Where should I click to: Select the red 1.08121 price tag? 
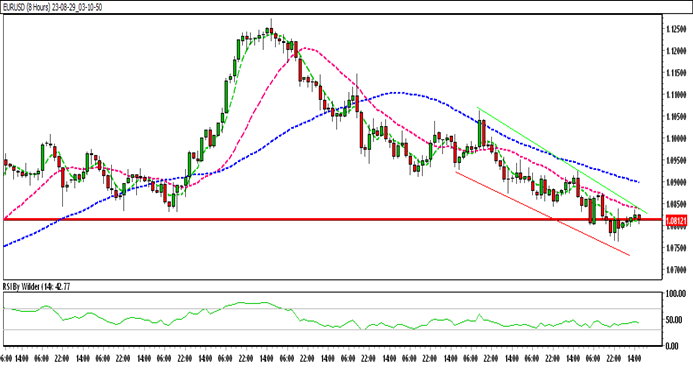point(676,220)
